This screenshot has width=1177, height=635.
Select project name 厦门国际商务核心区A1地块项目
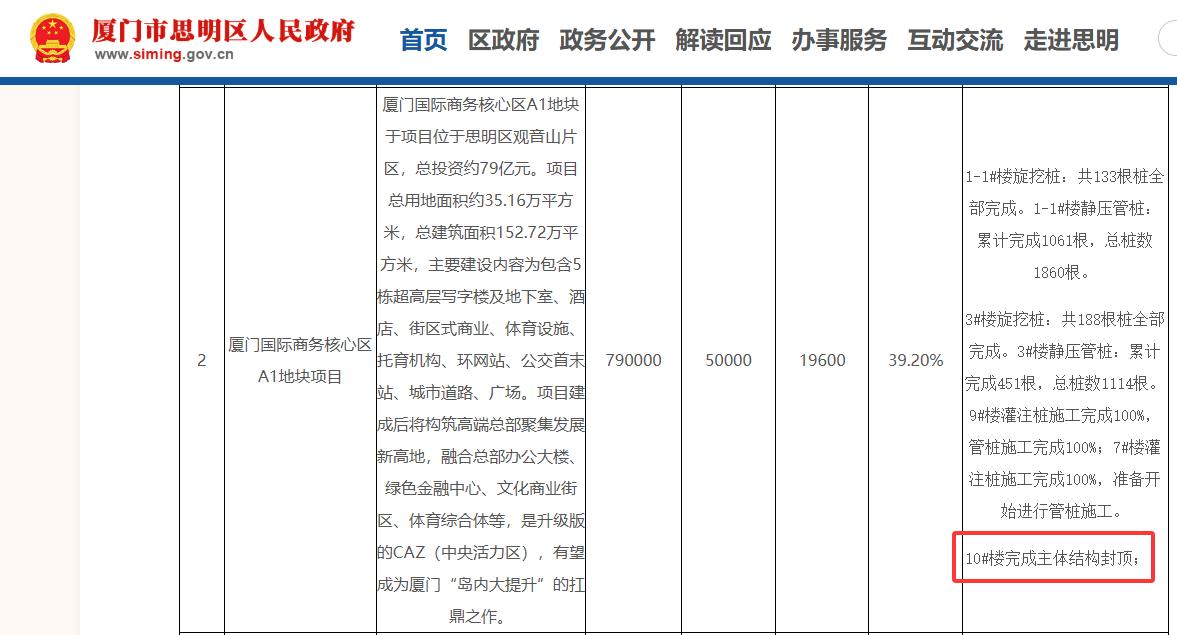[x=300, y=360]
